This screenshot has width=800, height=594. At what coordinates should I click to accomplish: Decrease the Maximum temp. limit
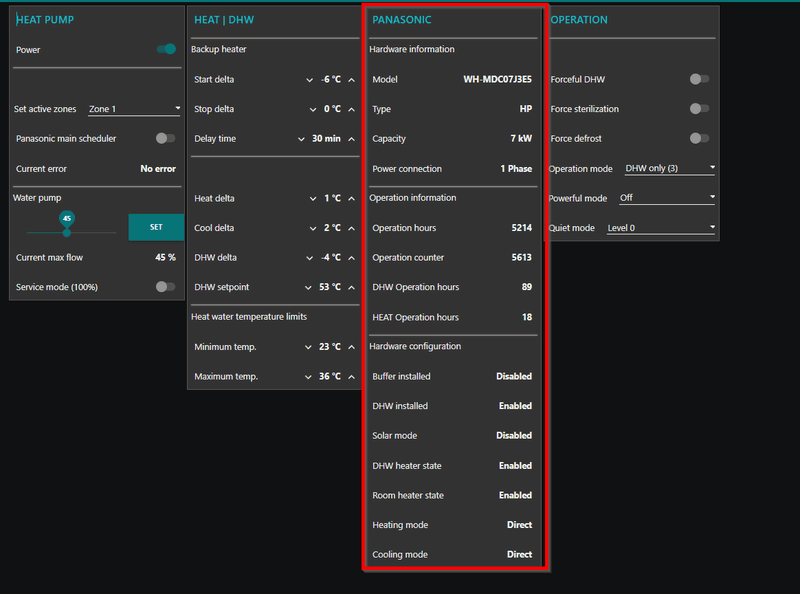tap(308, 377)
